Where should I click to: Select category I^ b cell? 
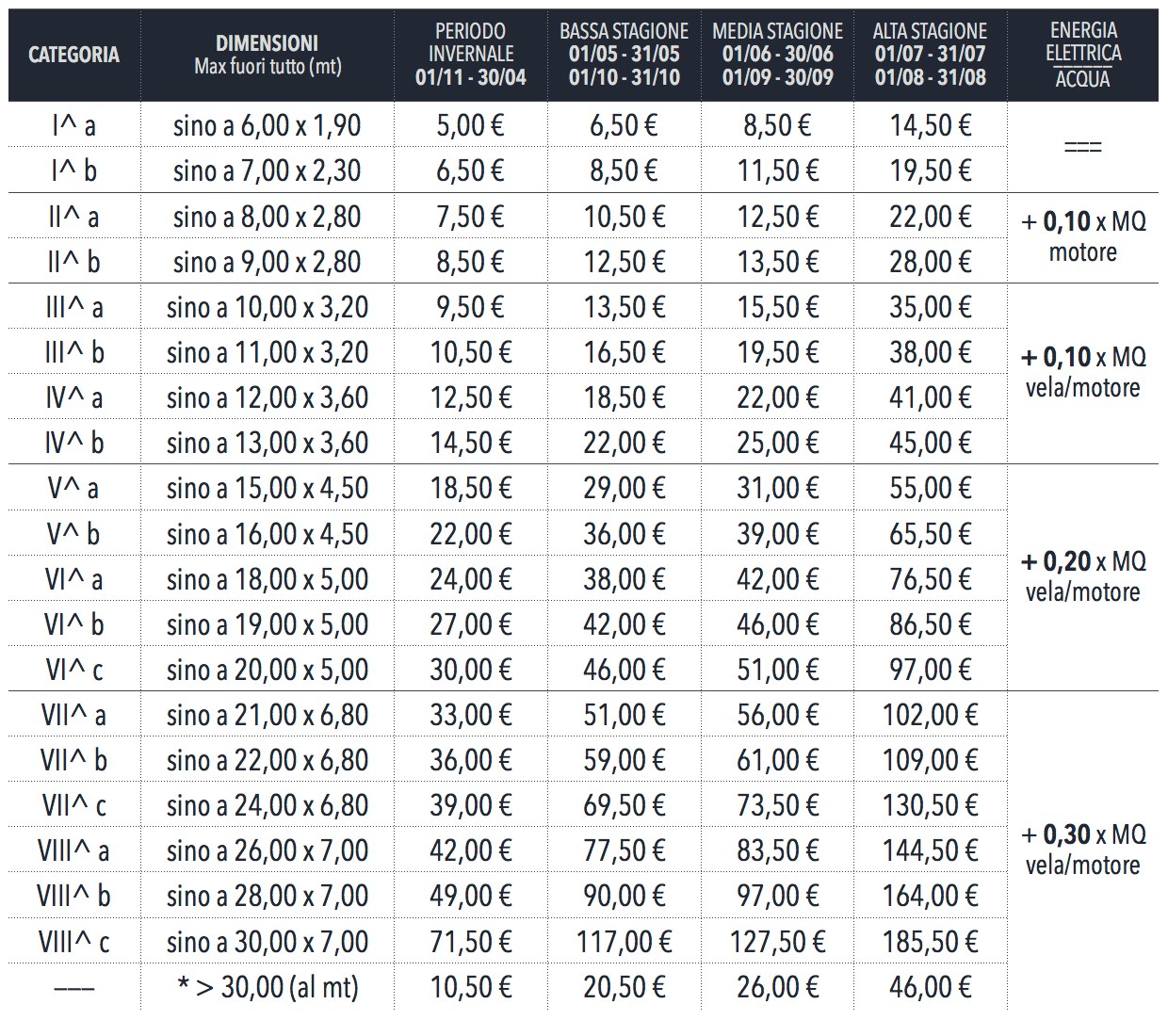tap(73, 170)
